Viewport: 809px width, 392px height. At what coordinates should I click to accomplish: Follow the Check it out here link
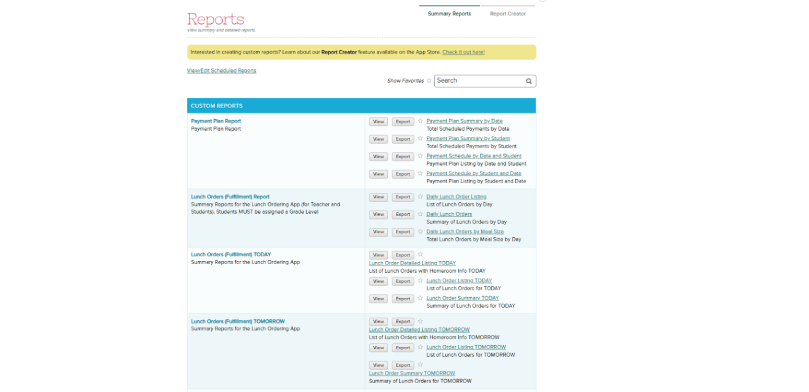coord(463,52)
